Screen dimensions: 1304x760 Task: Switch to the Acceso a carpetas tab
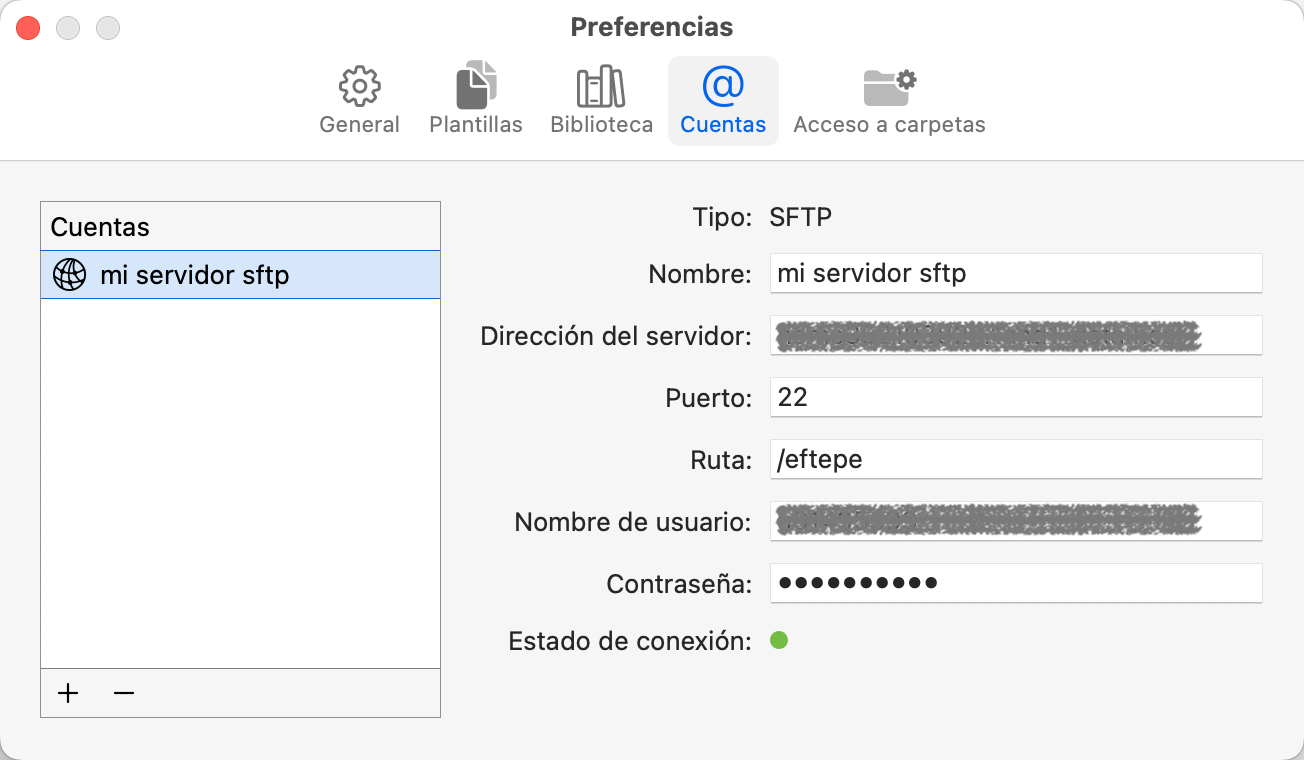click(889, 100)
